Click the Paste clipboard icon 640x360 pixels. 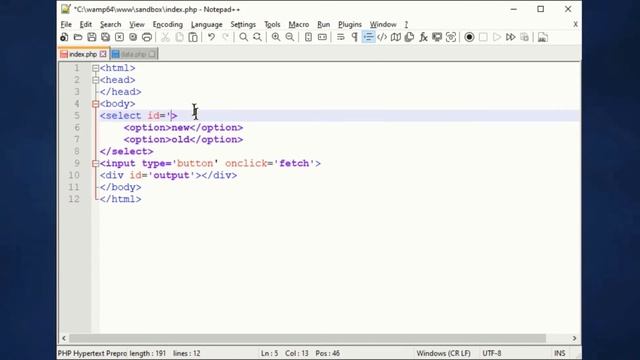pyautogui.click(x=193, y=37)
